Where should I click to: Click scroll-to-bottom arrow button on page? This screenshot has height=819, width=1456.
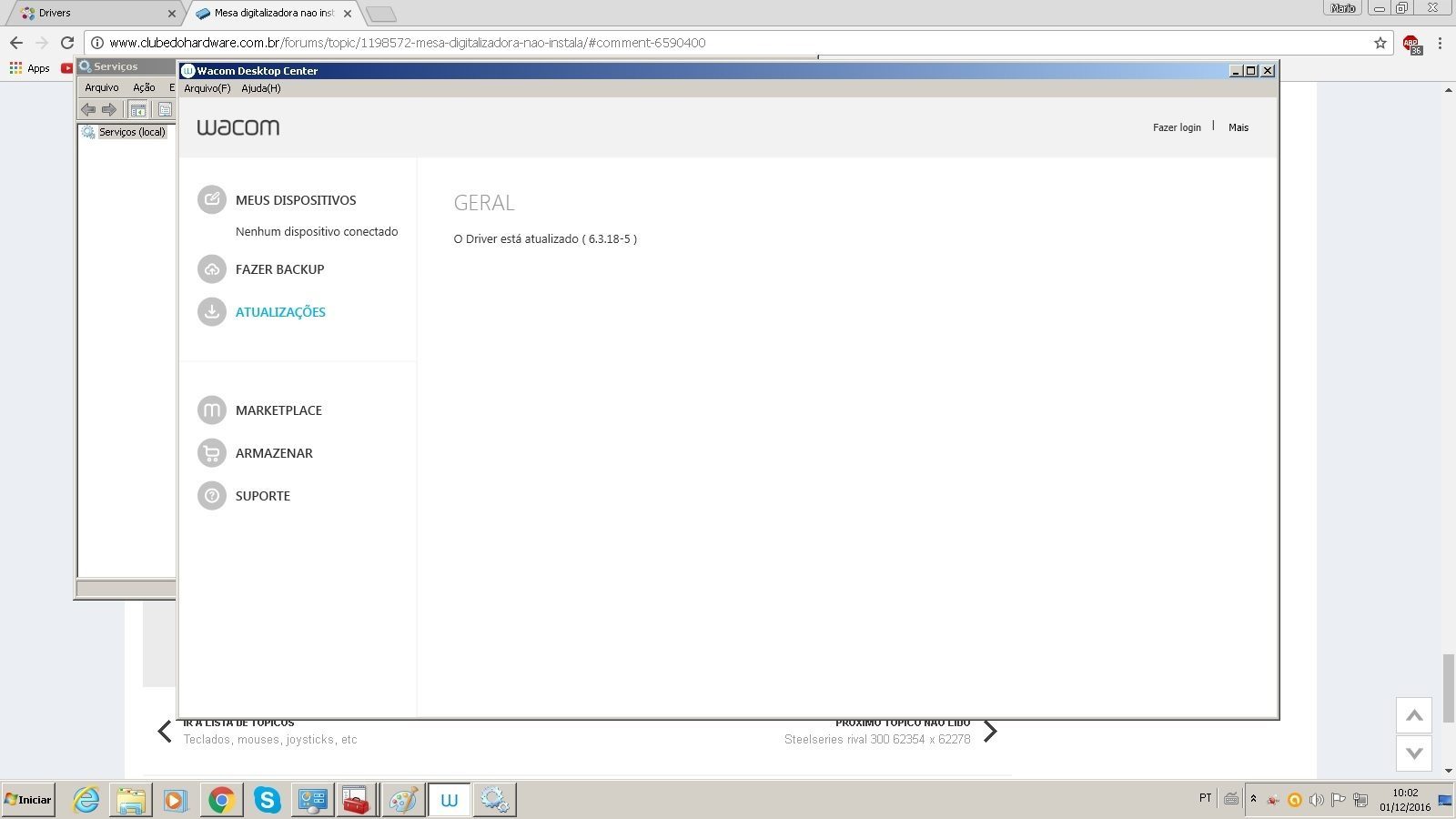coord(1414,753)
